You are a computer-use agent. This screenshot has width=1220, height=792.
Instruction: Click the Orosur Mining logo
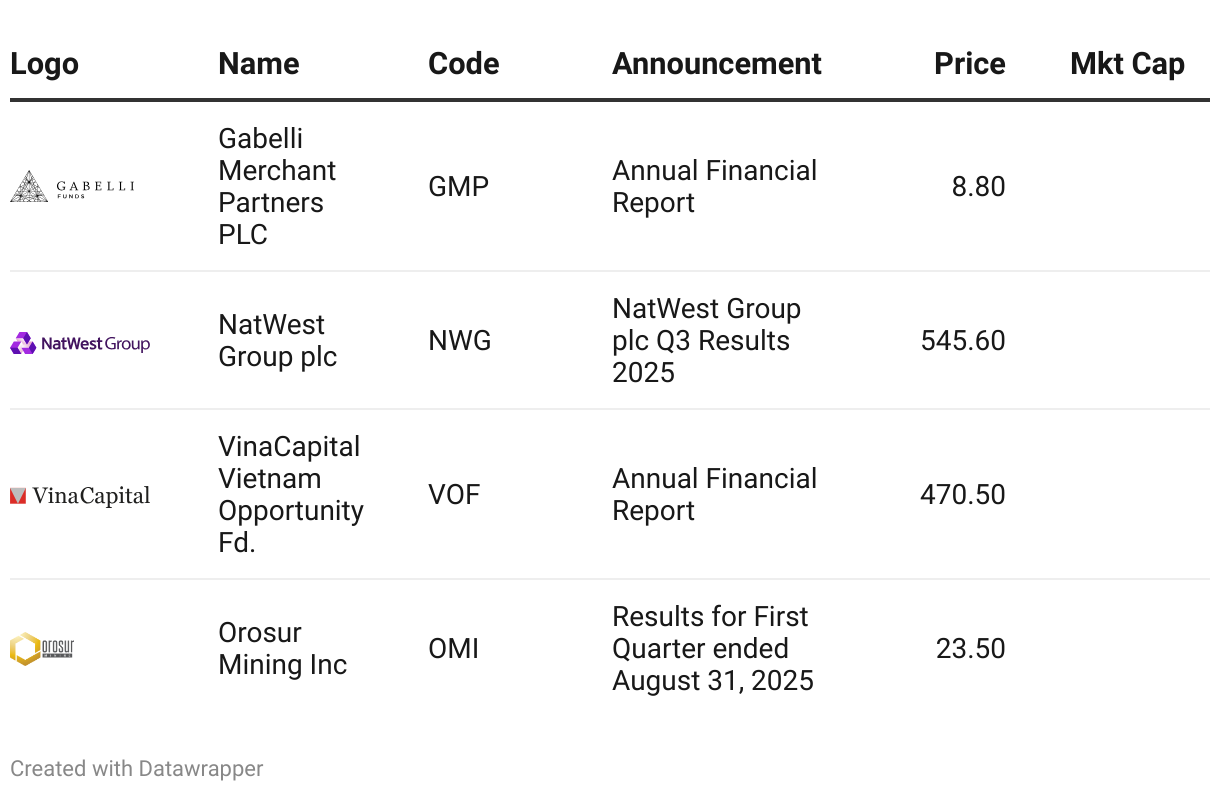(42, 649)
